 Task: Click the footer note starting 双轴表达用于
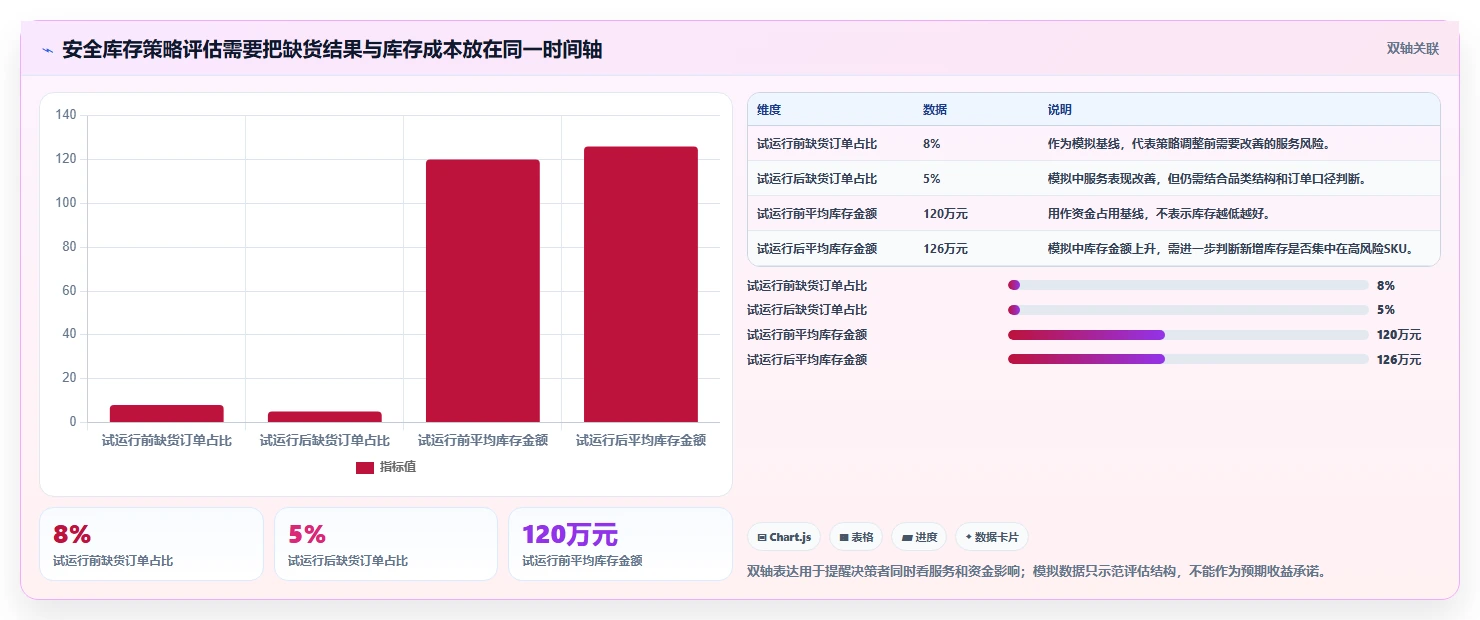tap(1038, 572)
